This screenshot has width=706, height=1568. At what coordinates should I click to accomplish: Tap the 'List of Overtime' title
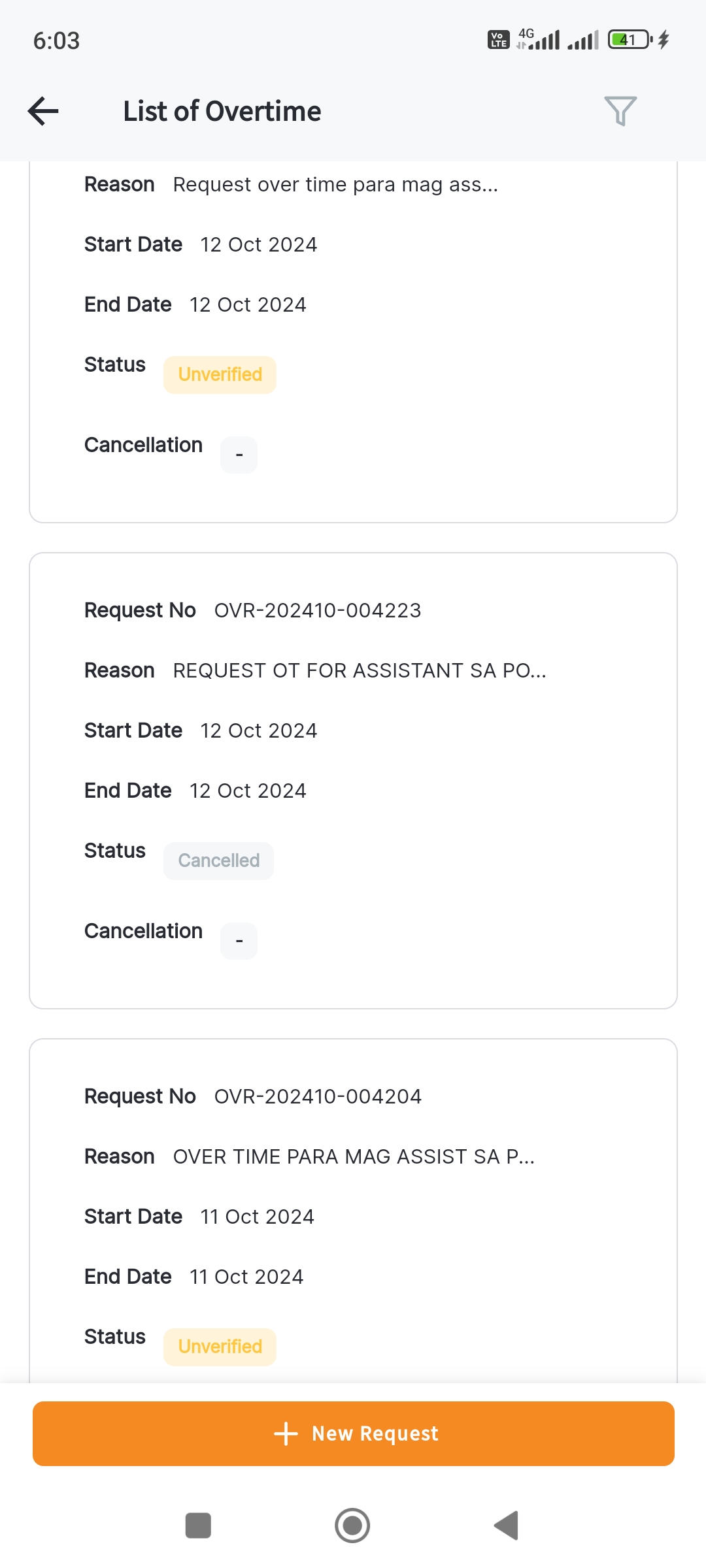[222, 111]
